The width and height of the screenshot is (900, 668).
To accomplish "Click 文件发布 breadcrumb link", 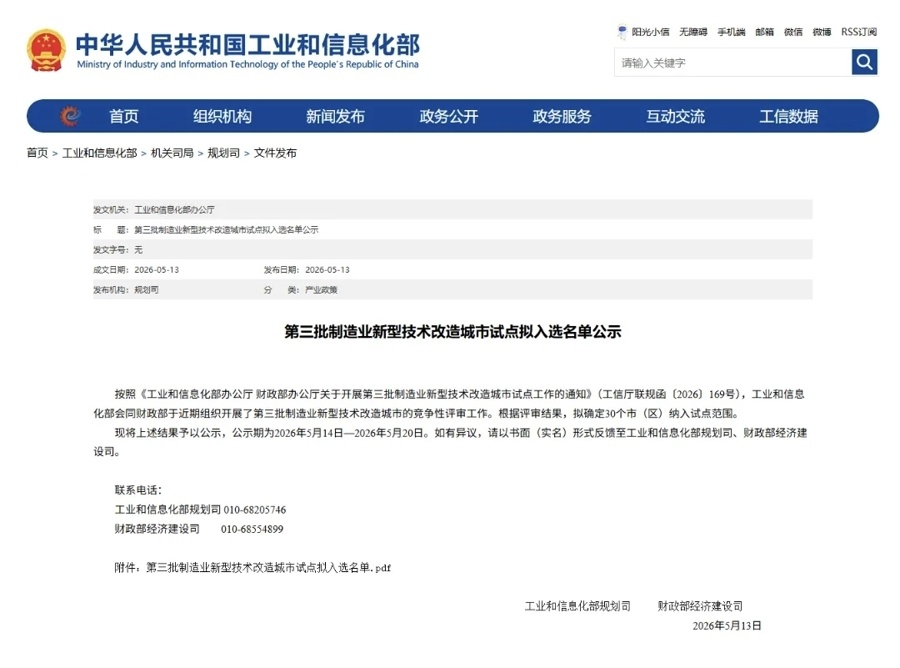I will tap(275, 153).
